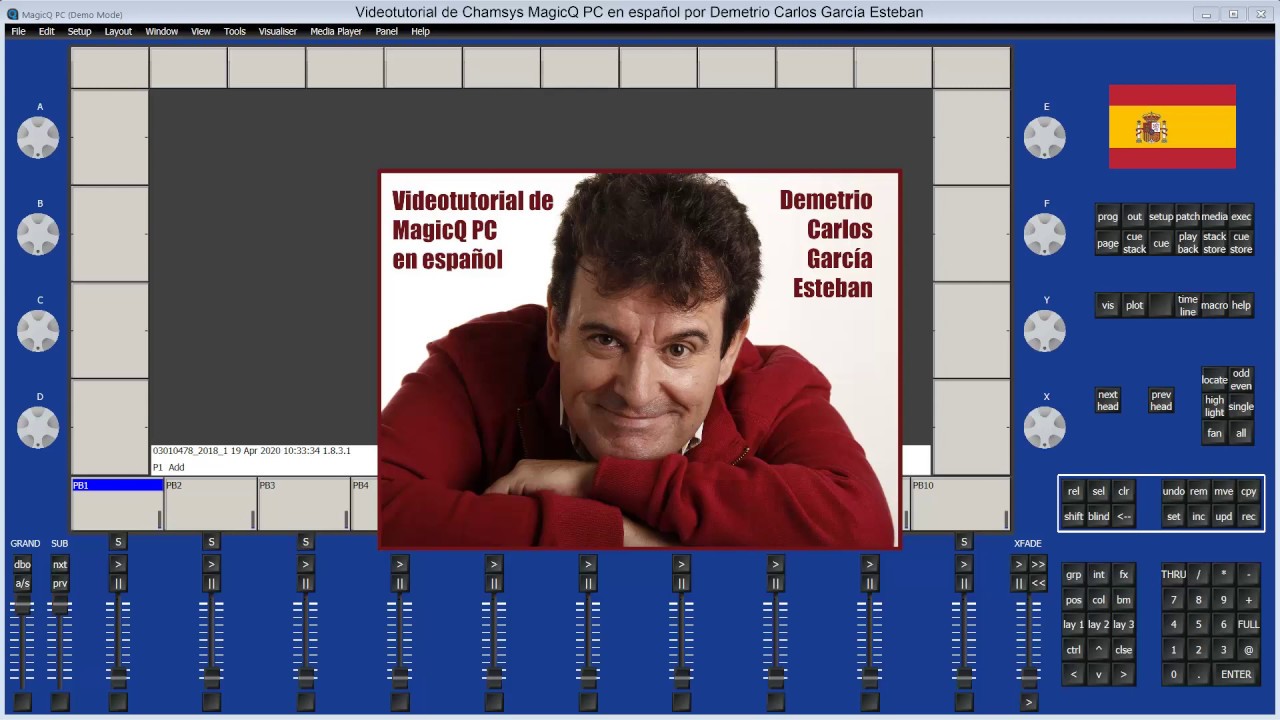The image size is (1280, 720).
Task: Open the Edit menu
Action: (x=47, y=31)
